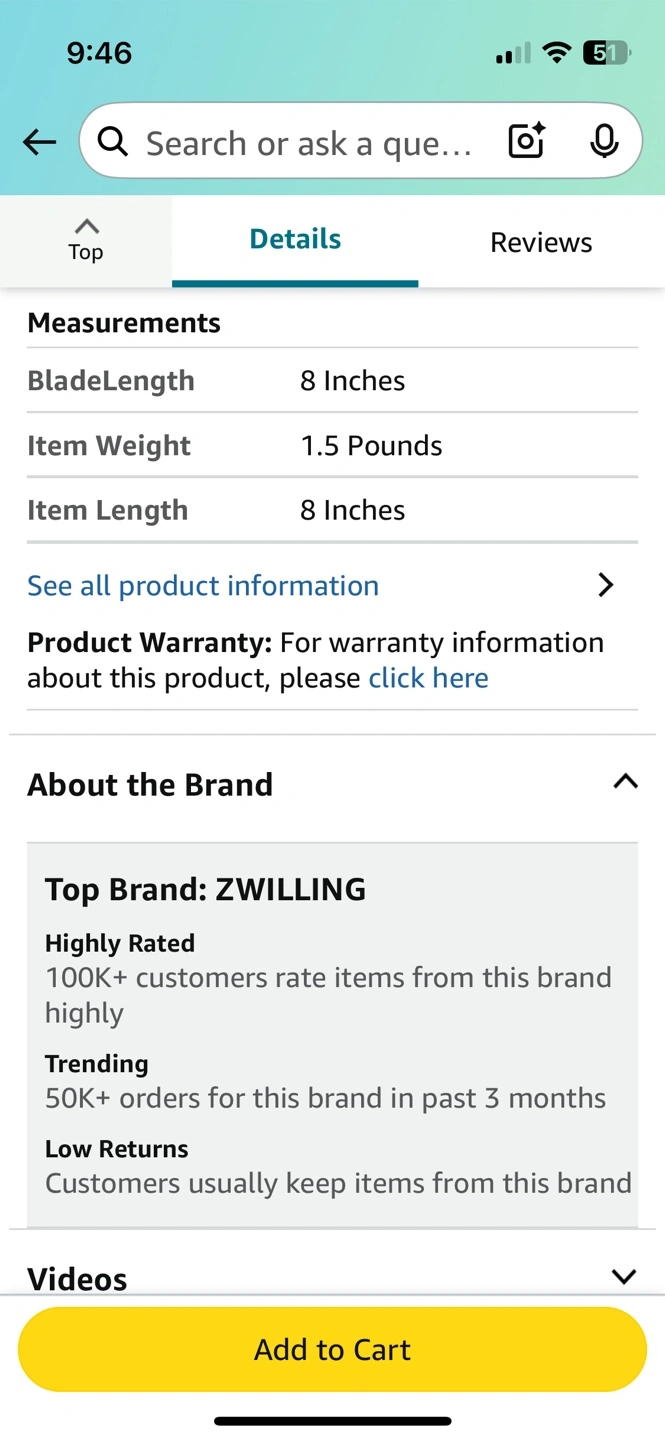Open See all product information link
Viewport: 665px width, 1440px height.
click(203, 586)
